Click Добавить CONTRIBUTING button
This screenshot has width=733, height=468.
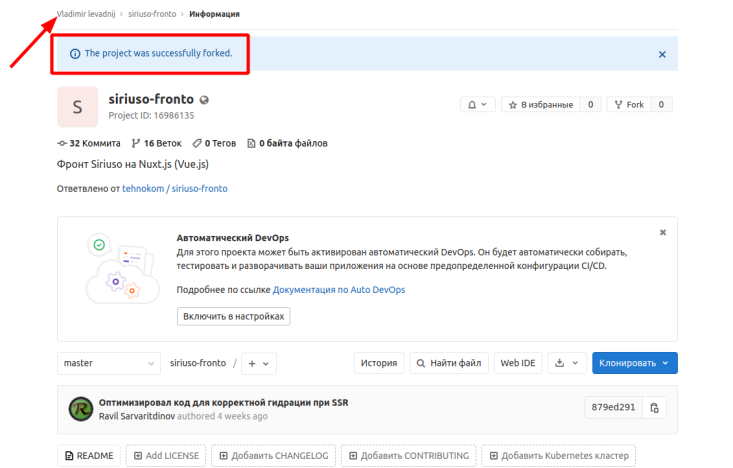point(409,456)
